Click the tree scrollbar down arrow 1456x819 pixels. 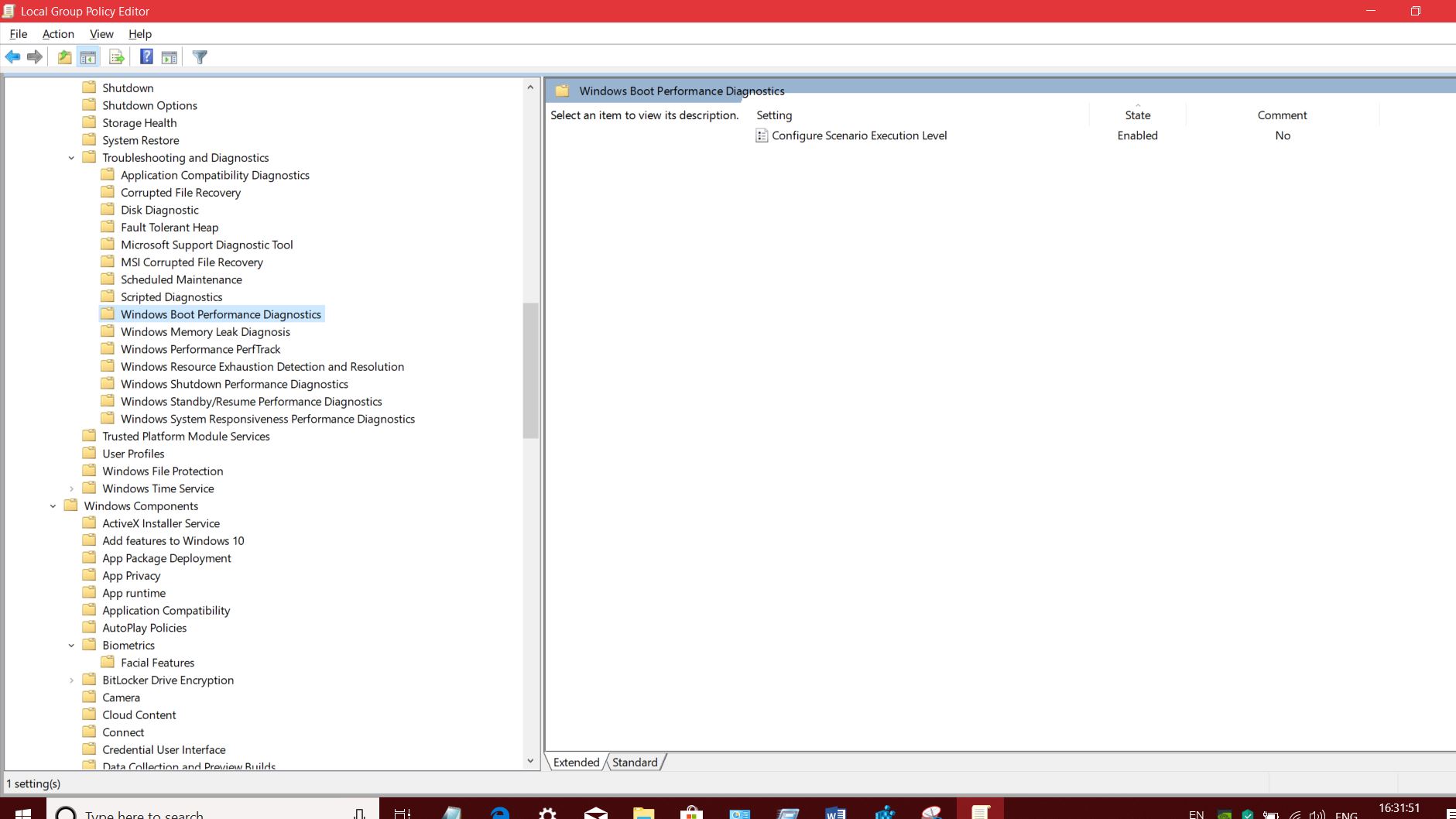(530, 761)
